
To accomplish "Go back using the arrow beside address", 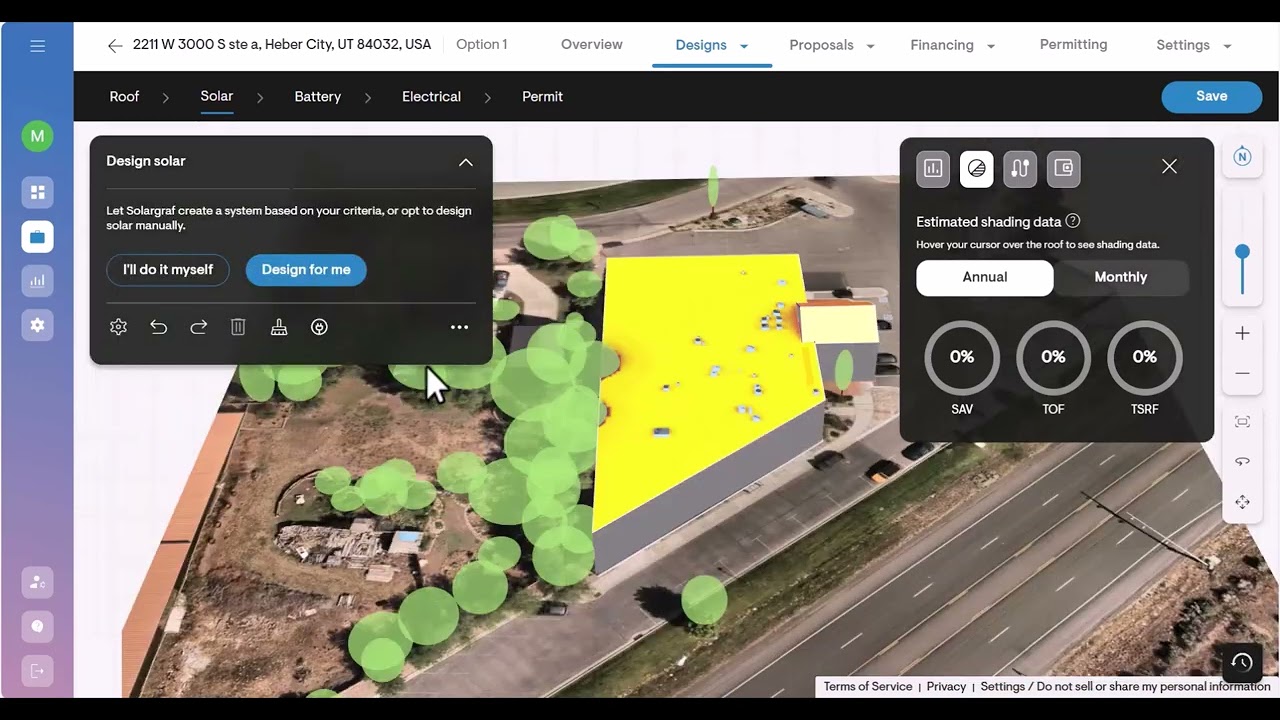I will pyautogui.click(x=115, y=46).
